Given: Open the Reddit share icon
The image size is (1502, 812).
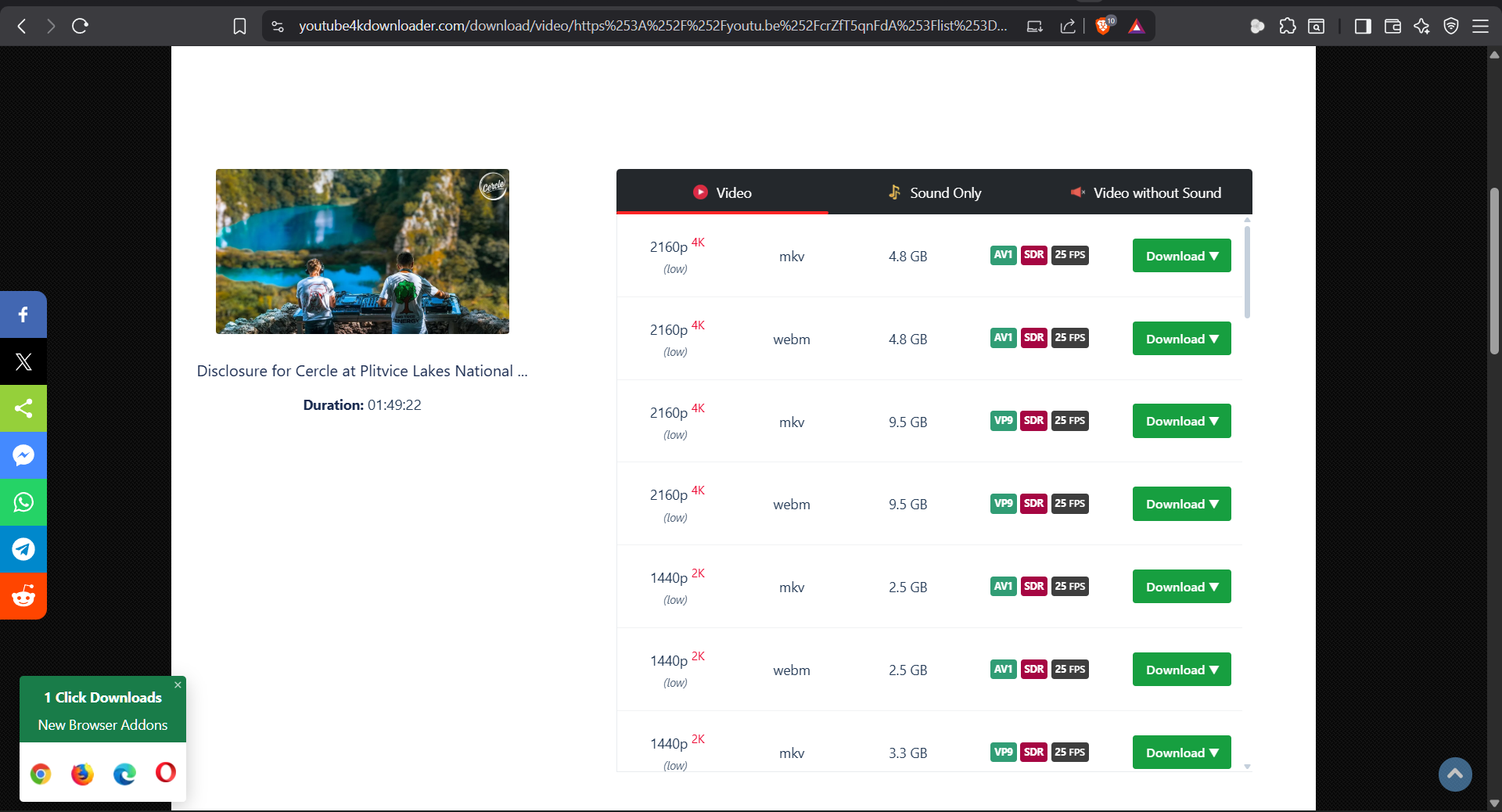Looking at the screenshot, I should click(23, 596).
